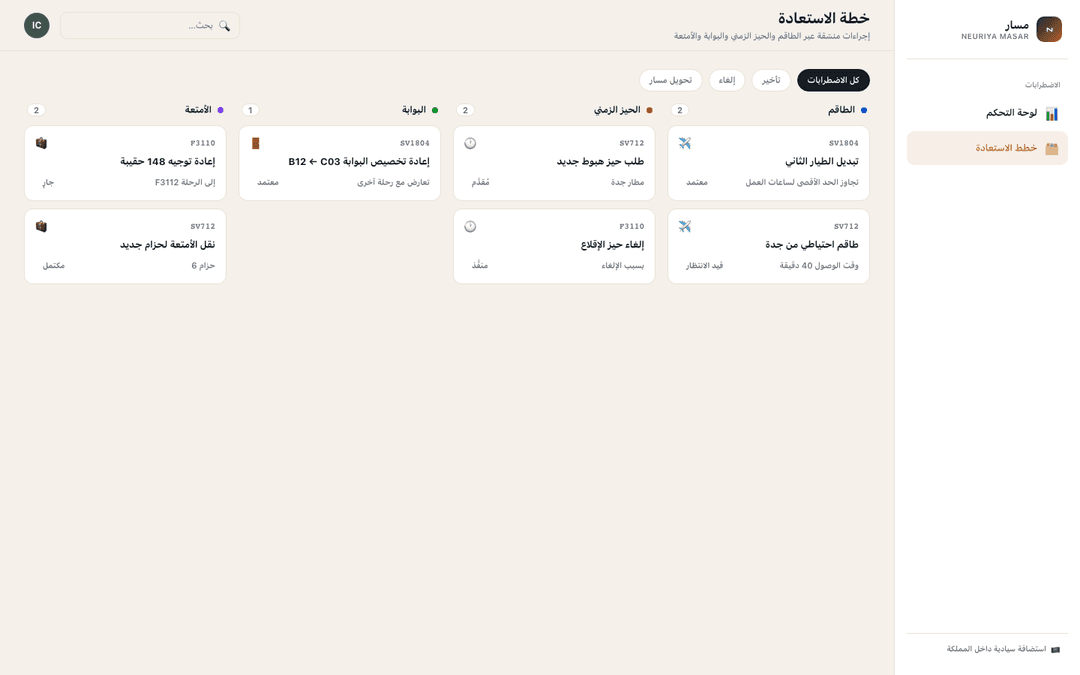Click the icon beside خطط الاستعادة in the sidebar

tap(1051, 148)
